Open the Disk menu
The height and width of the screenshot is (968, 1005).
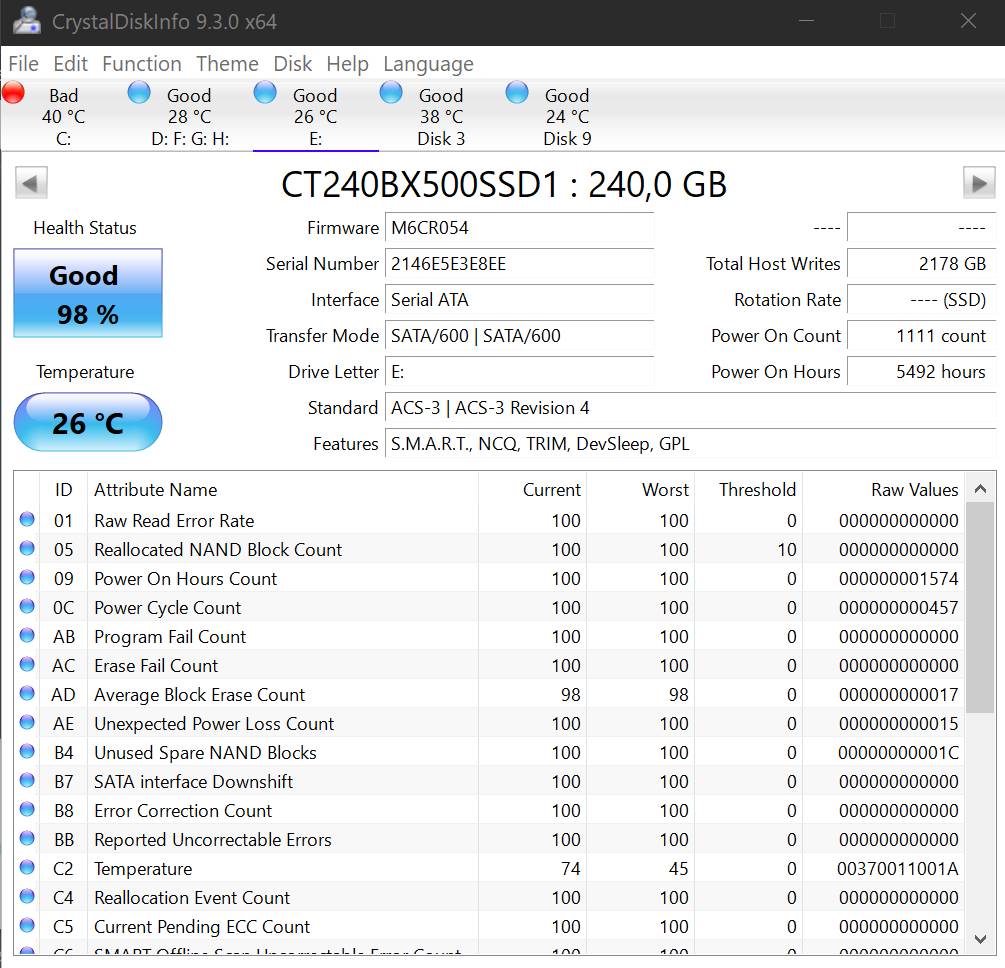pos(292,63)
